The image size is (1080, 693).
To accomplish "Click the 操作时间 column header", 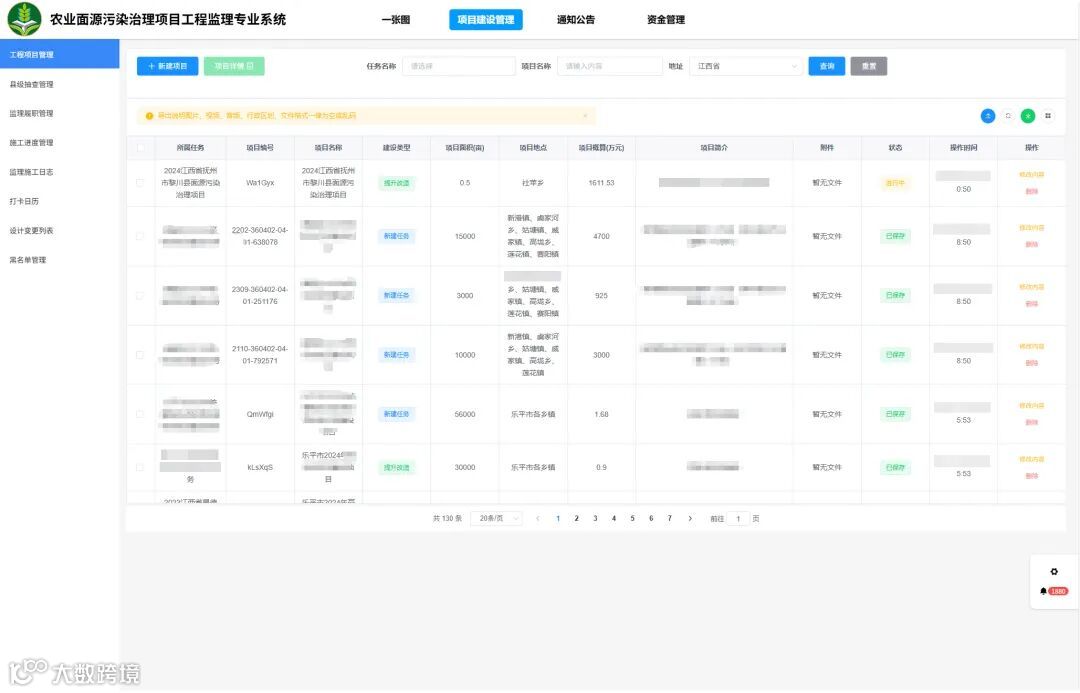I will 964,147.
